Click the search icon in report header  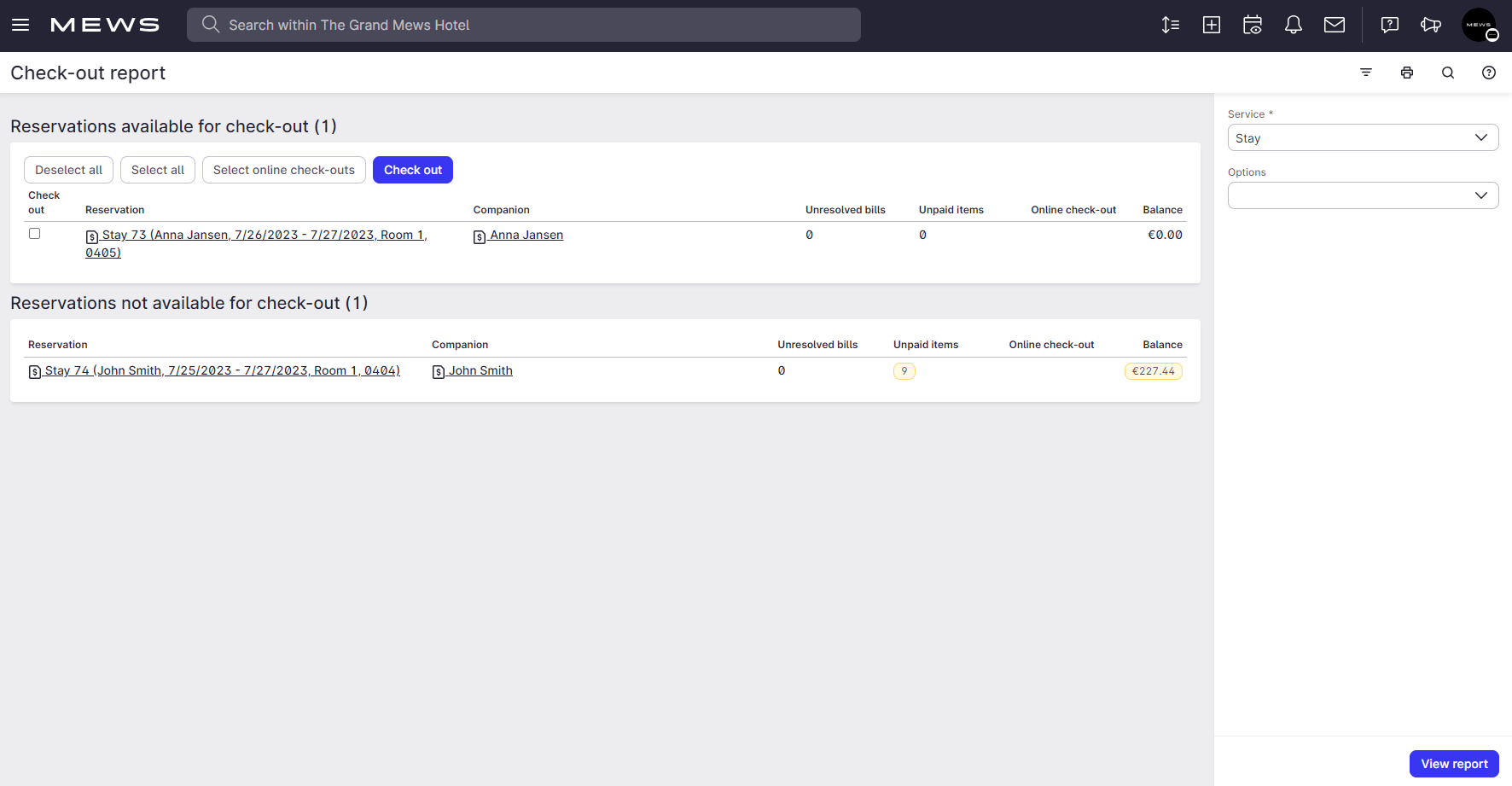coord(1448,73)
